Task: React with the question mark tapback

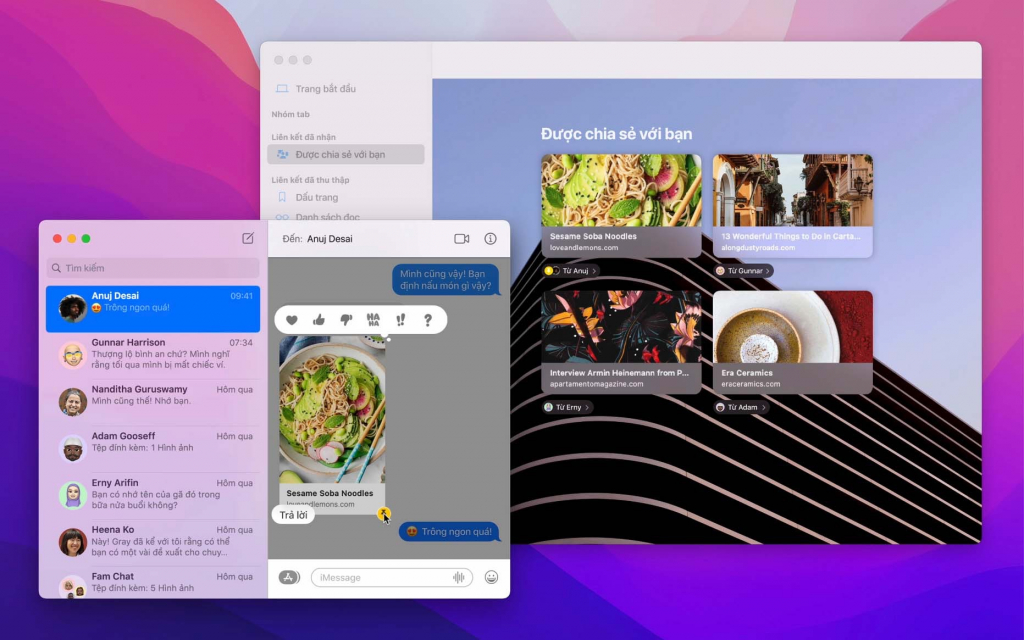Action: click(428, 320)
